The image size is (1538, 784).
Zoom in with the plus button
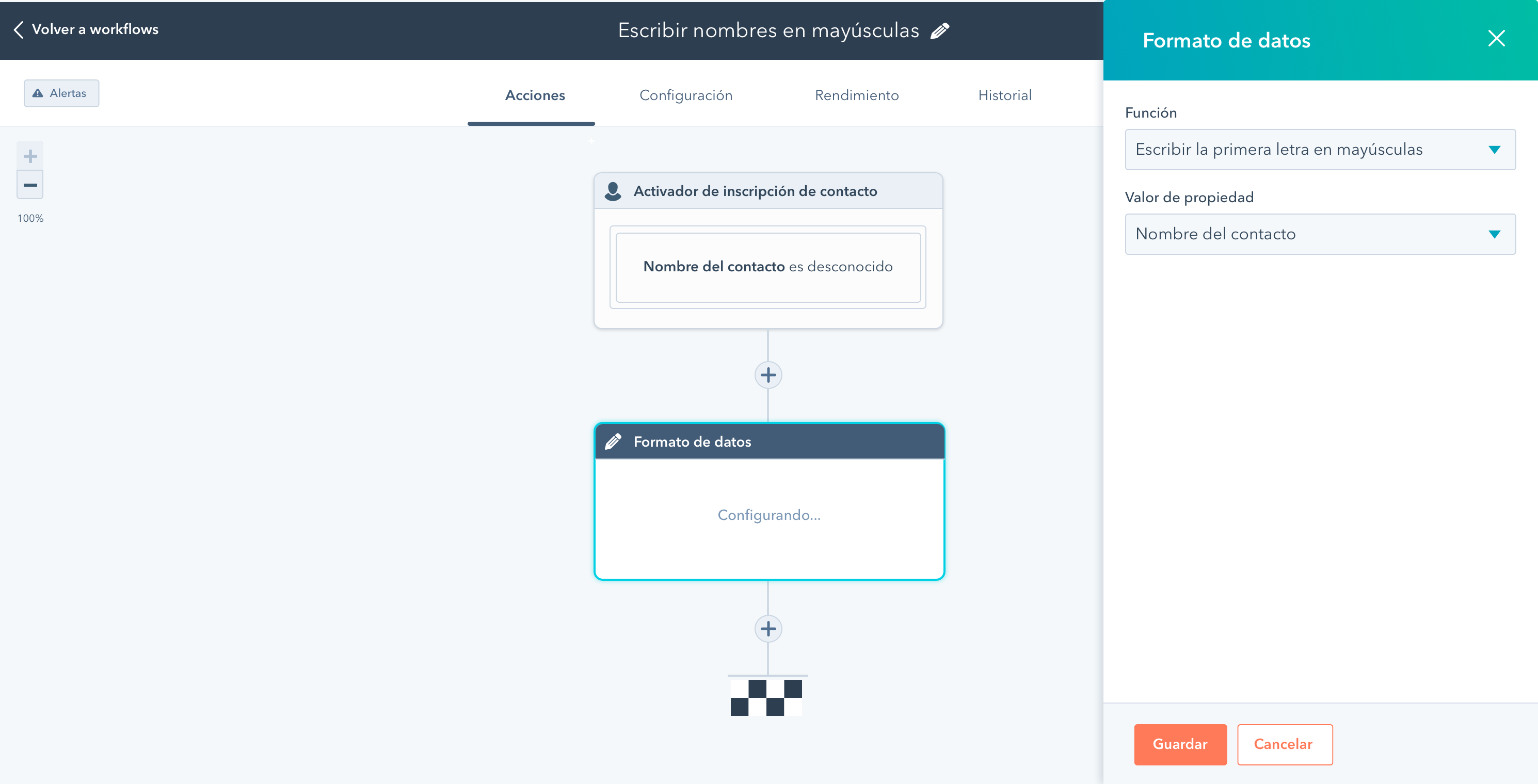coord(30,156)
